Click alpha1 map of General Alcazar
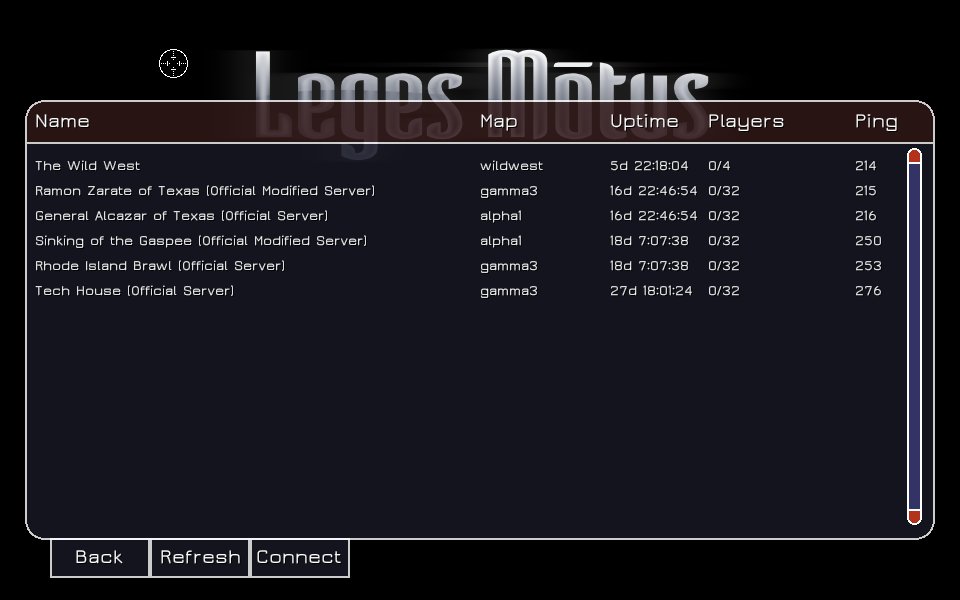 pyautogui.click(x=501, y=217)
